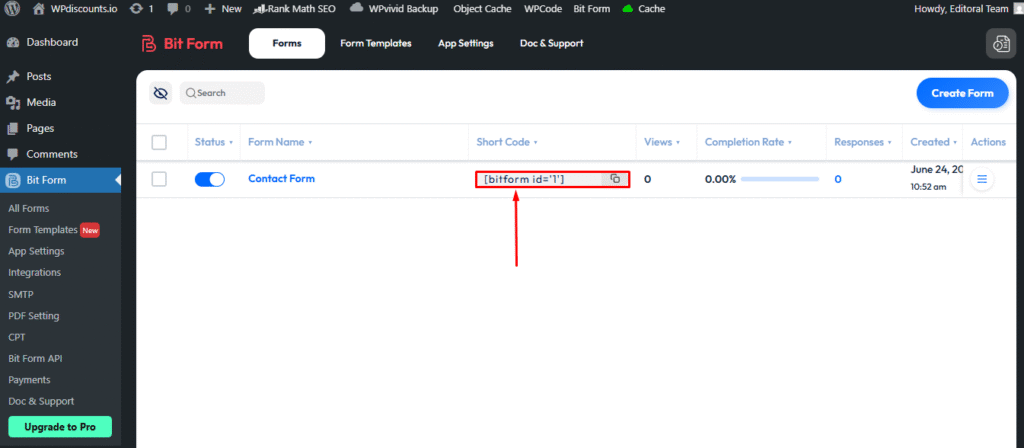This screenshot has height=448, width=1024.
Task: Open Bit Form API in sidebar submenu
Action: 35,359
